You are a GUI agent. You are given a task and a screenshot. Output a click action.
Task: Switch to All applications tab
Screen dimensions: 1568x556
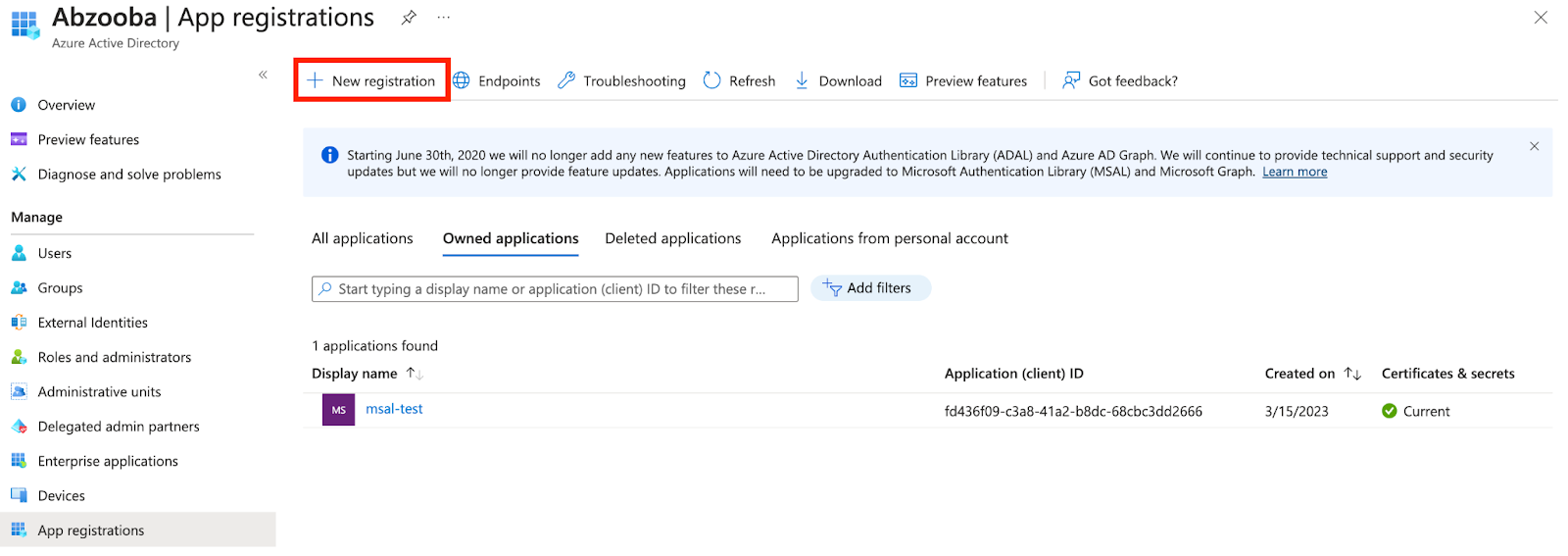tap(363, 238)
